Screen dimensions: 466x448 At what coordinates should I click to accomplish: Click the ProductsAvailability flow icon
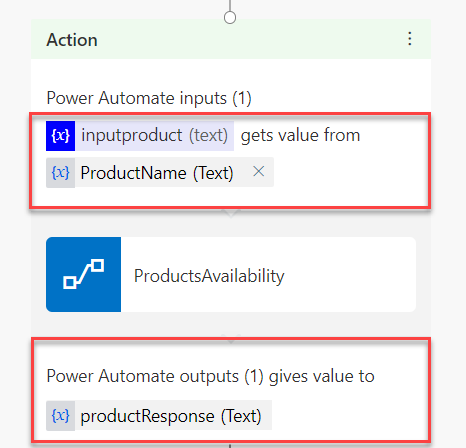click(x=83, y=274)
